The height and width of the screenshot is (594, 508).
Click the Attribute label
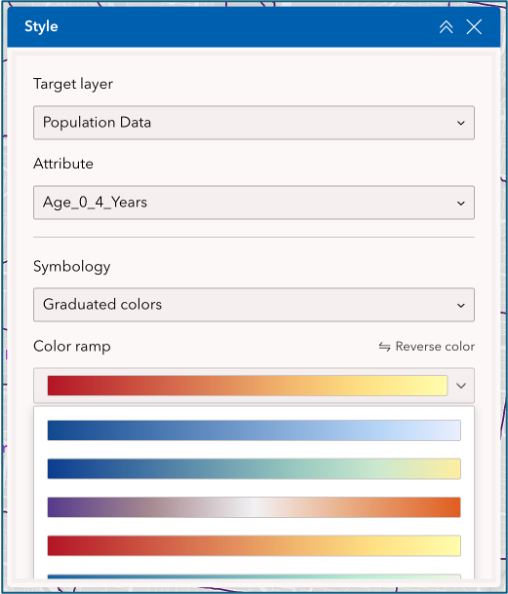point(63,164)
